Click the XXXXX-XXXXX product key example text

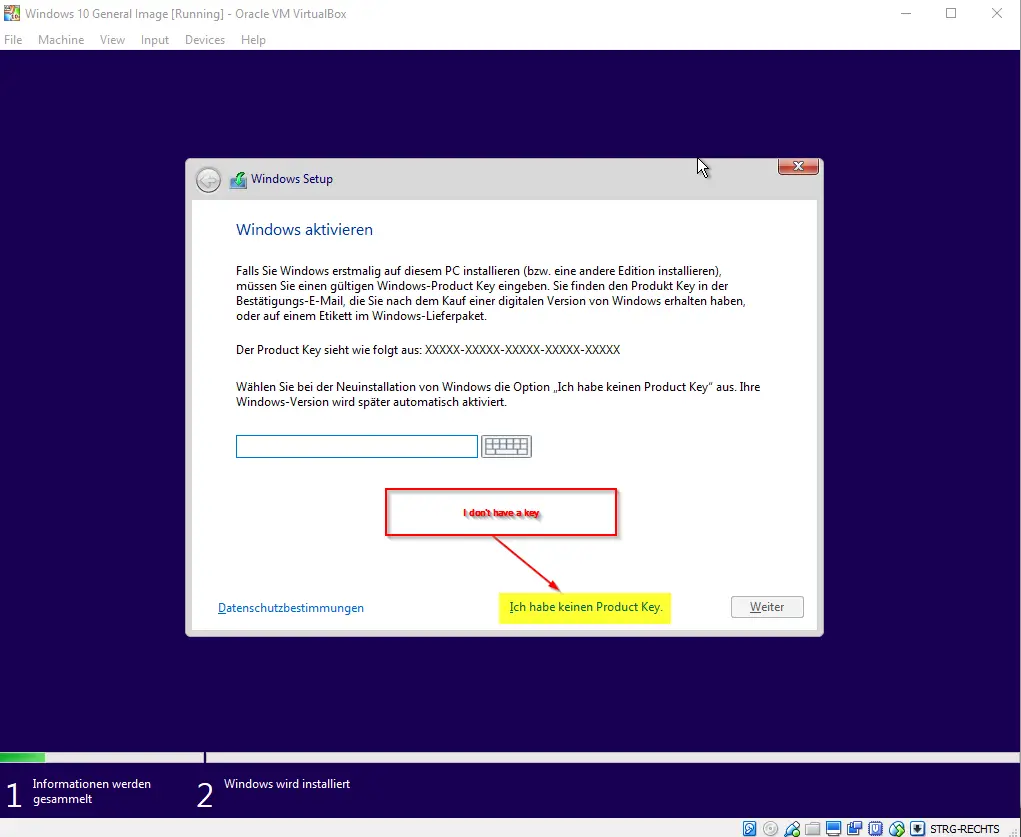[x=522, y=350]
